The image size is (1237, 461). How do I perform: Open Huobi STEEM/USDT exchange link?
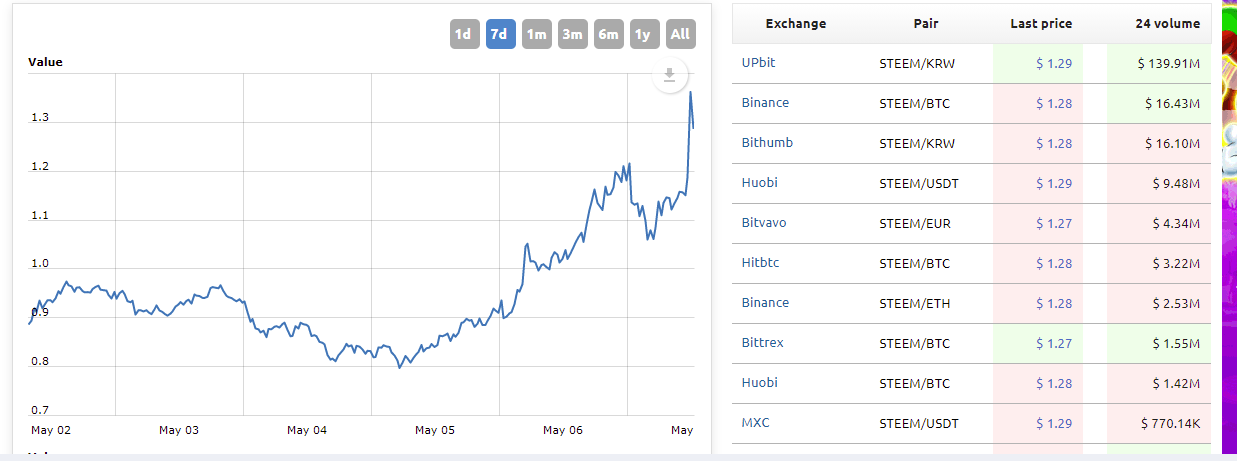click(x=759, y=183)
